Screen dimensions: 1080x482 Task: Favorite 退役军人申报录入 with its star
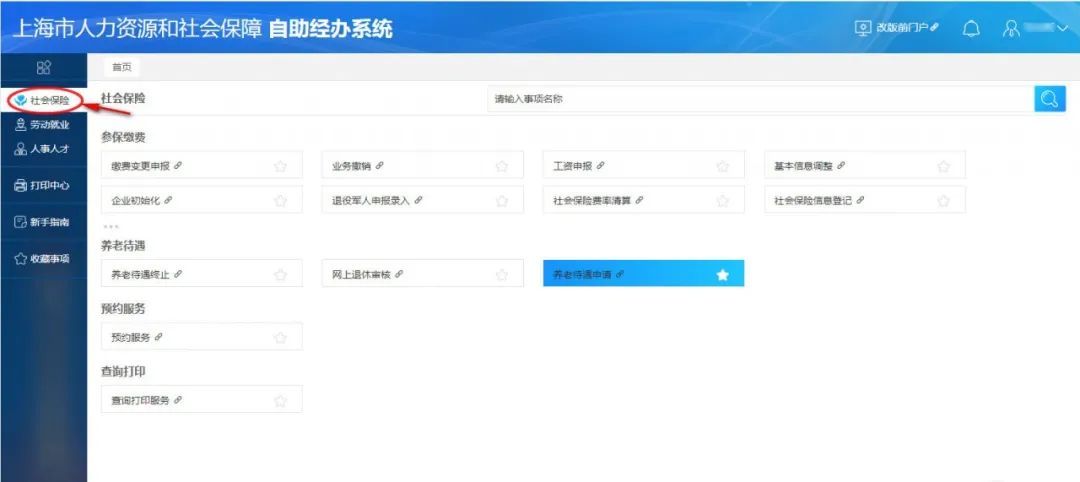point(502,200)
